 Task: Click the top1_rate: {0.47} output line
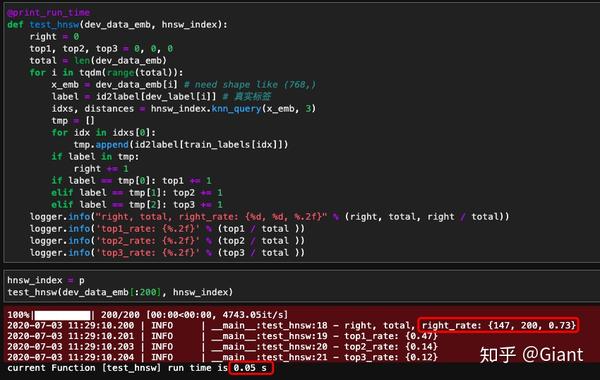coord(391,336)
